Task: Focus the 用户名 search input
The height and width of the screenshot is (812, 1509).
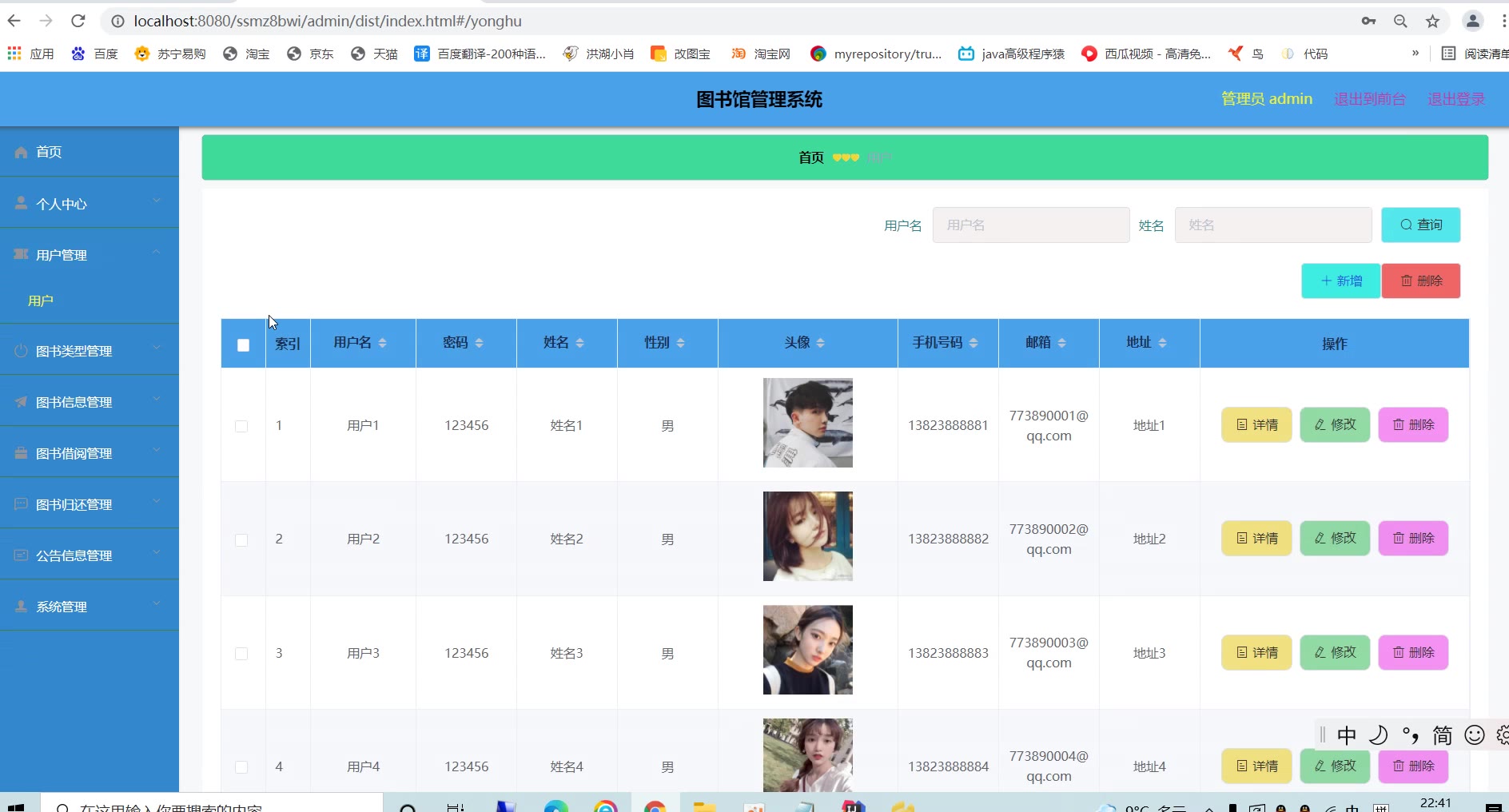Action: point(1031,225)
